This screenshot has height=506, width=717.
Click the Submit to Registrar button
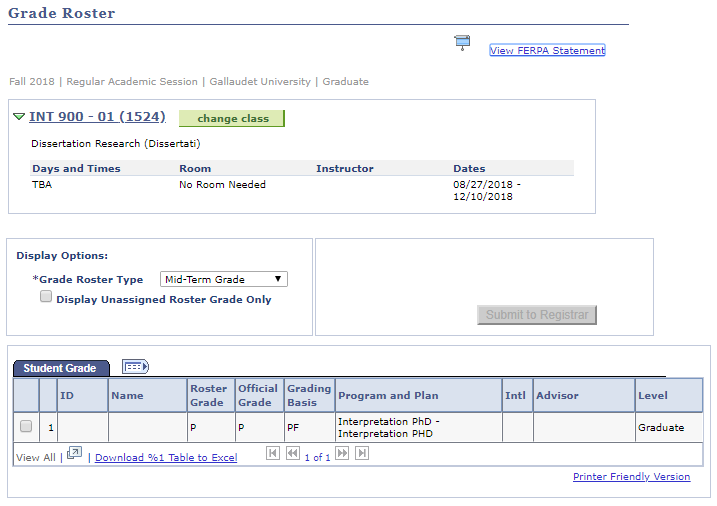point(537,315)
